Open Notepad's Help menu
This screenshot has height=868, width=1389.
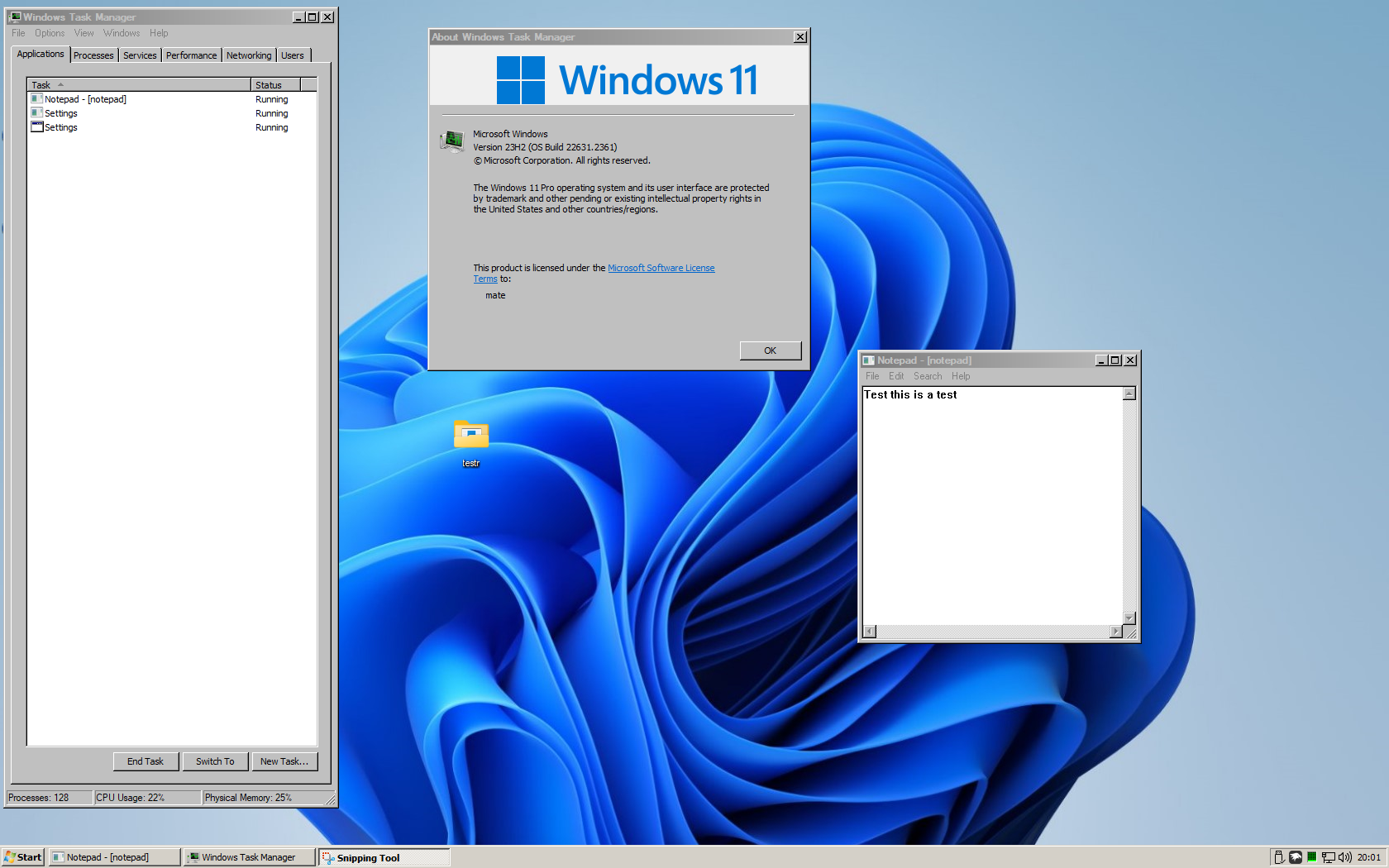click(x=961, y=376)
